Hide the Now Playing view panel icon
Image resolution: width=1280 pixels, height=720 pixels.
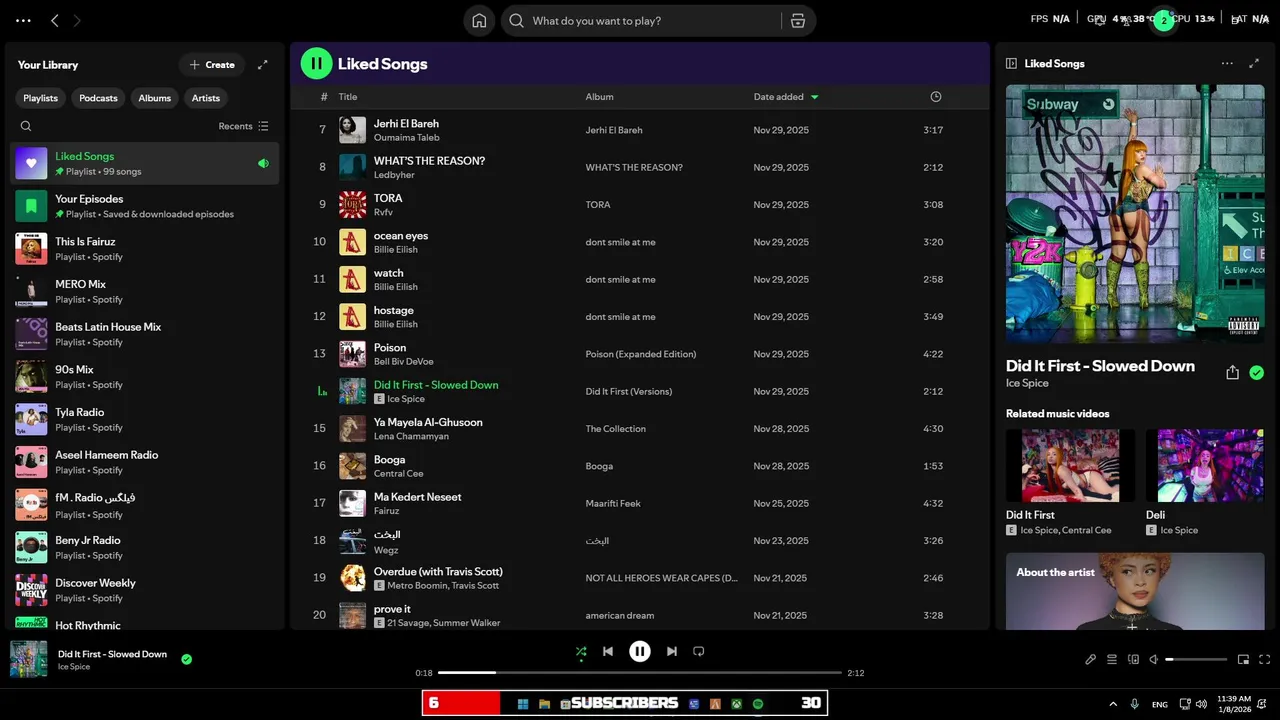pyautogui.click(x=1011, y=63)
